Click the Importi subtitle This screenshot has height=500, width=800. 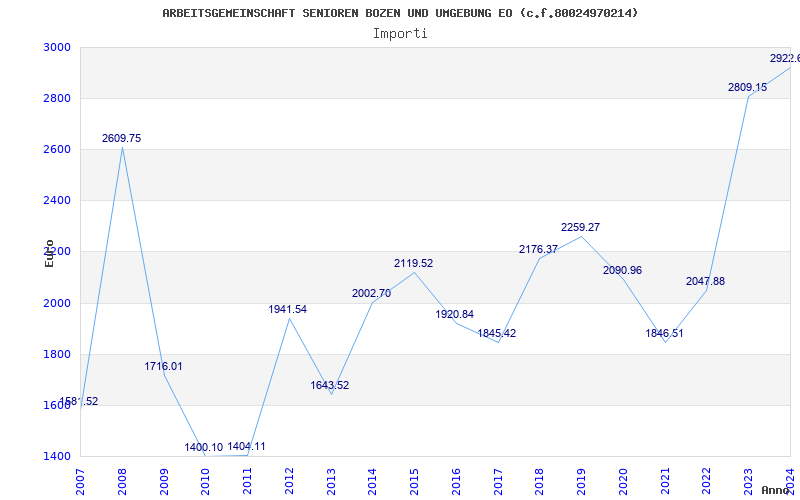tap(400, 33)
